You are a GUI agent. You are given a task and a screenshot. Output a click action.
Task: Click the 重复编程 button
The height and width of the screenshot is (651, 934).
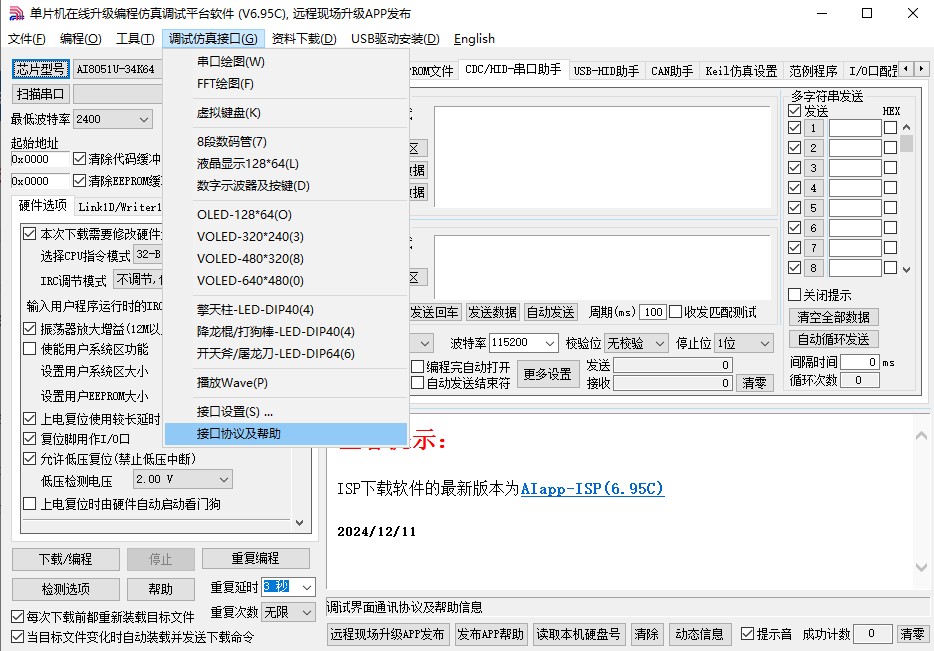(256, 558)
